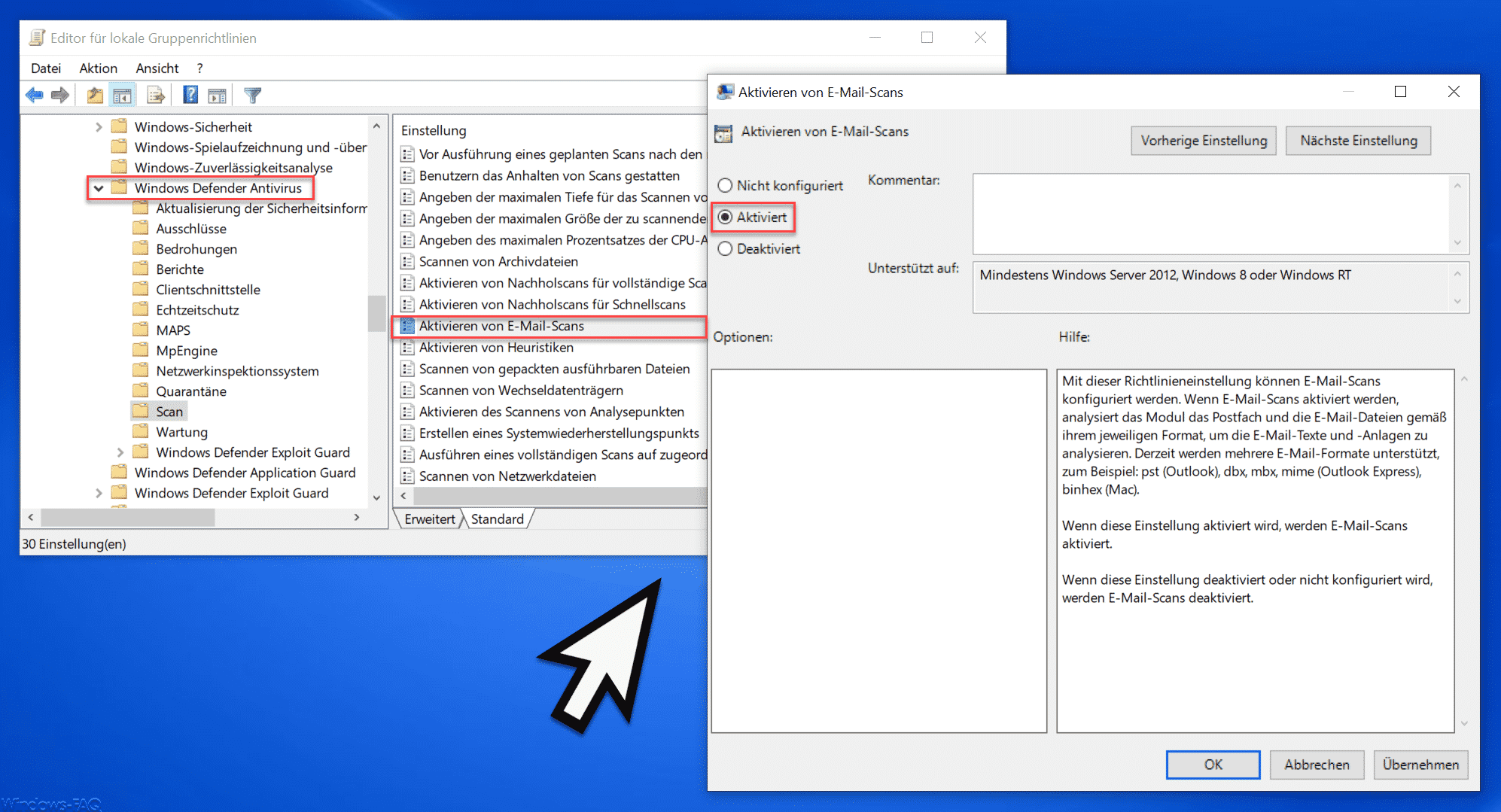The width and height of the screenshot is (1501, 812).
Task: Toggle the console tree pane icon
Action: tap(122, 95)
